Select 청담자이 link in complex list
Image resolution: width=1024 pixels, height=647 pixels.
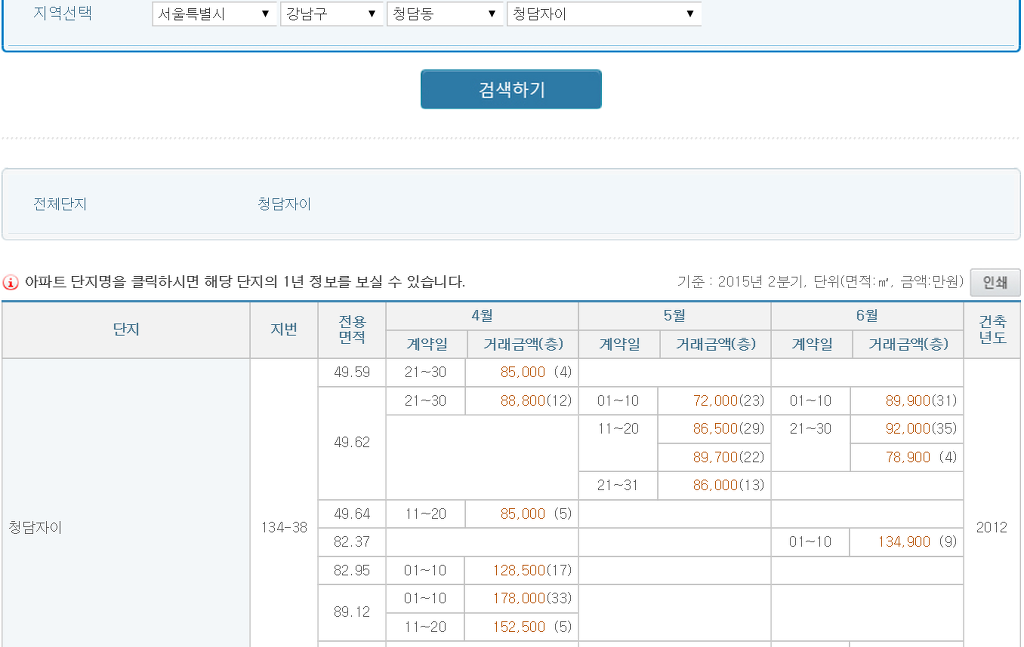[284, 204]
